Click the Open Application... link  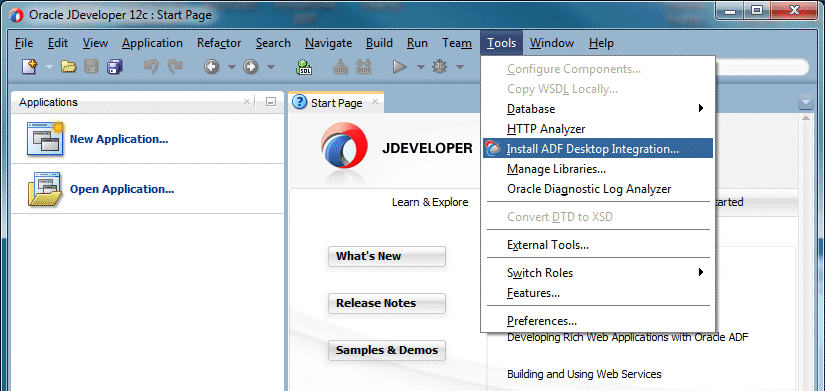[122, 189]
